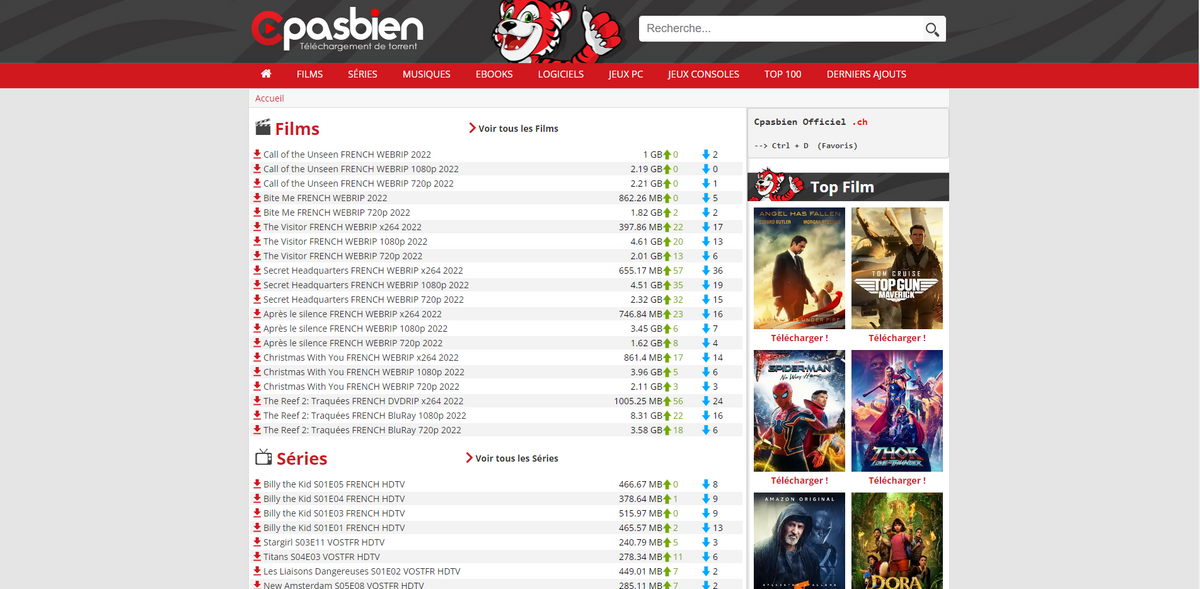Click the download icon for The Reef 2 BluRay 720p
The image size is (1200, 589).
(257, 430)
